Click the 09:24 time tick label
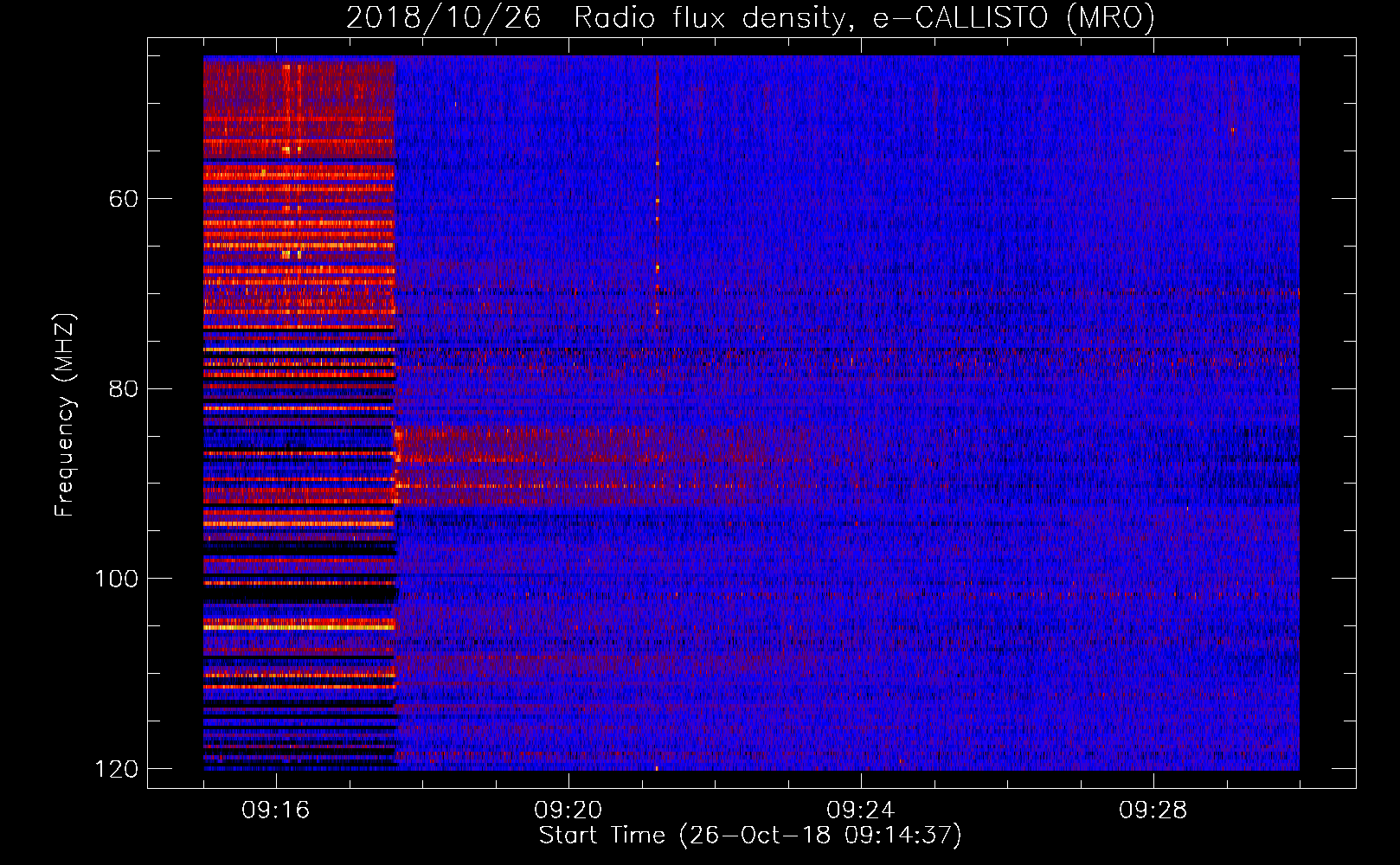The image size is (1400, 865). (x=861, y=811)
